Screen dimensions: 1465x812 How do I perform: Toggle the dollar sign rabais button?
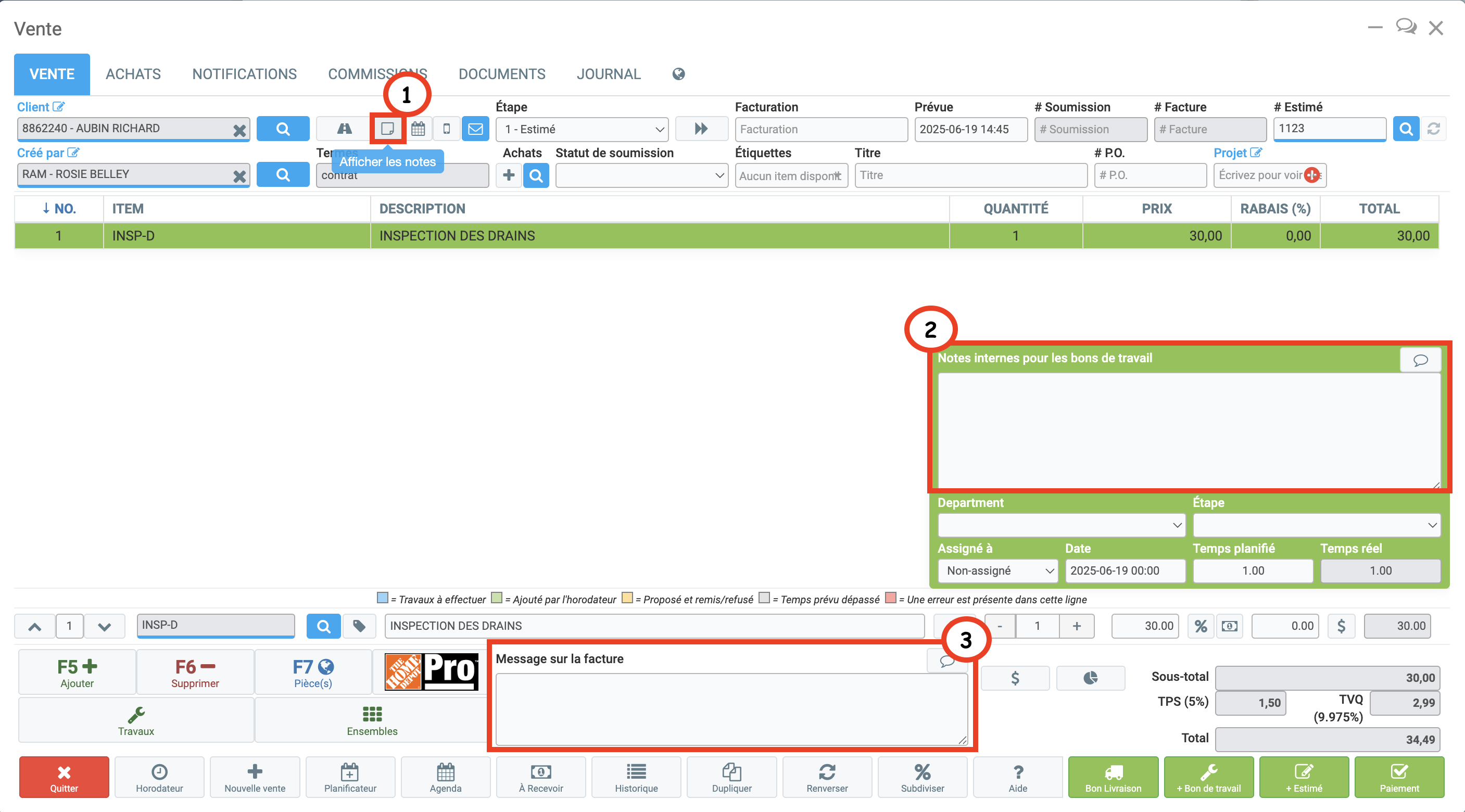(x=1341, y=626)
